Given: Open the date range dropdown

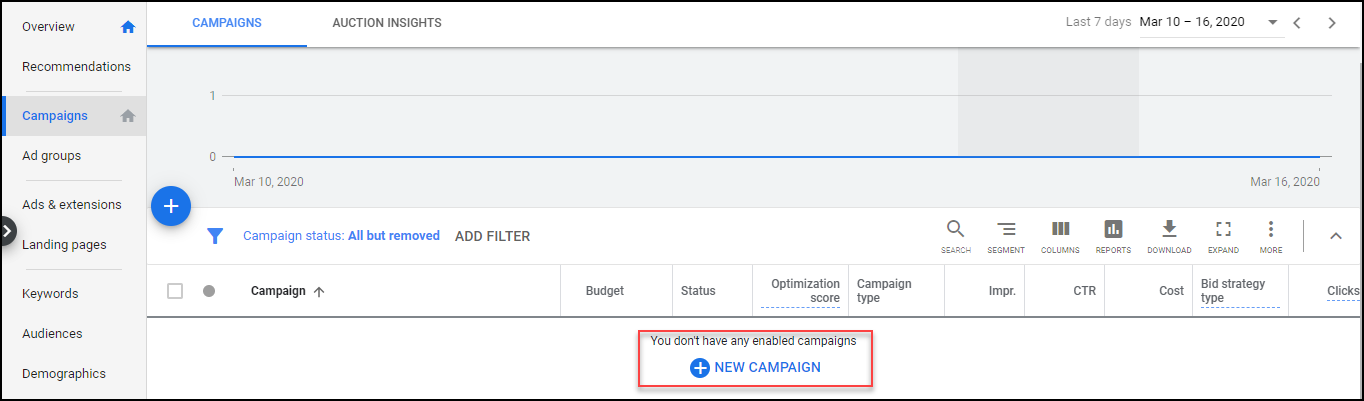Looking at the screenshot, I should [x=1272, y=22].
